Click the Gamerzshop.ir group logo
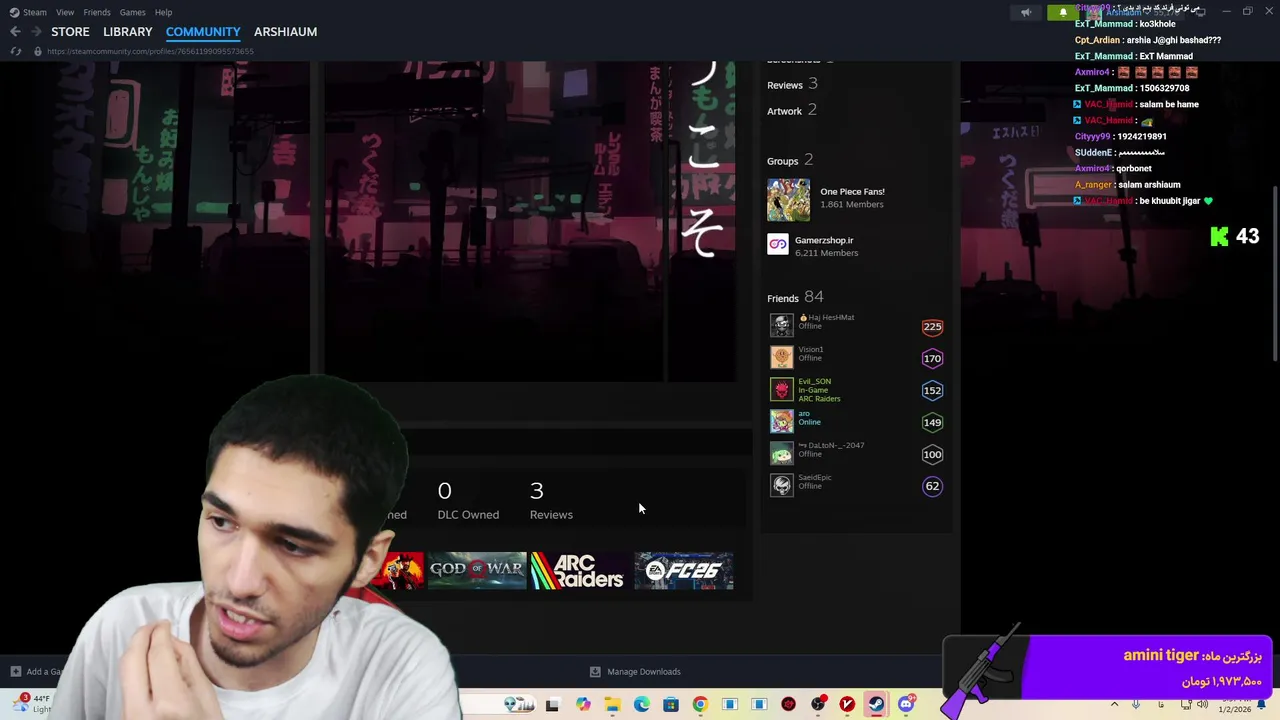This screenshot has width=1280, height=720. [x=778, y=244]
